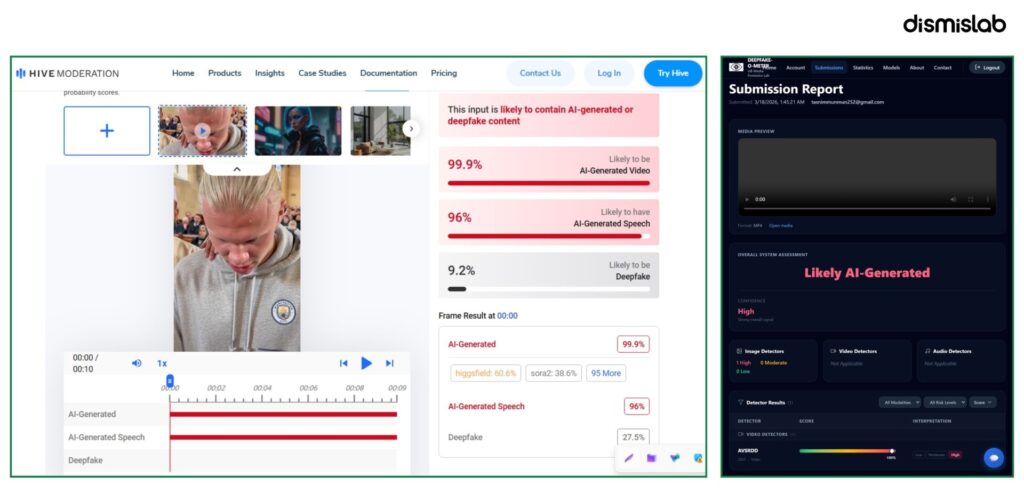Go to Hive Case Studies

coord(323,73)
